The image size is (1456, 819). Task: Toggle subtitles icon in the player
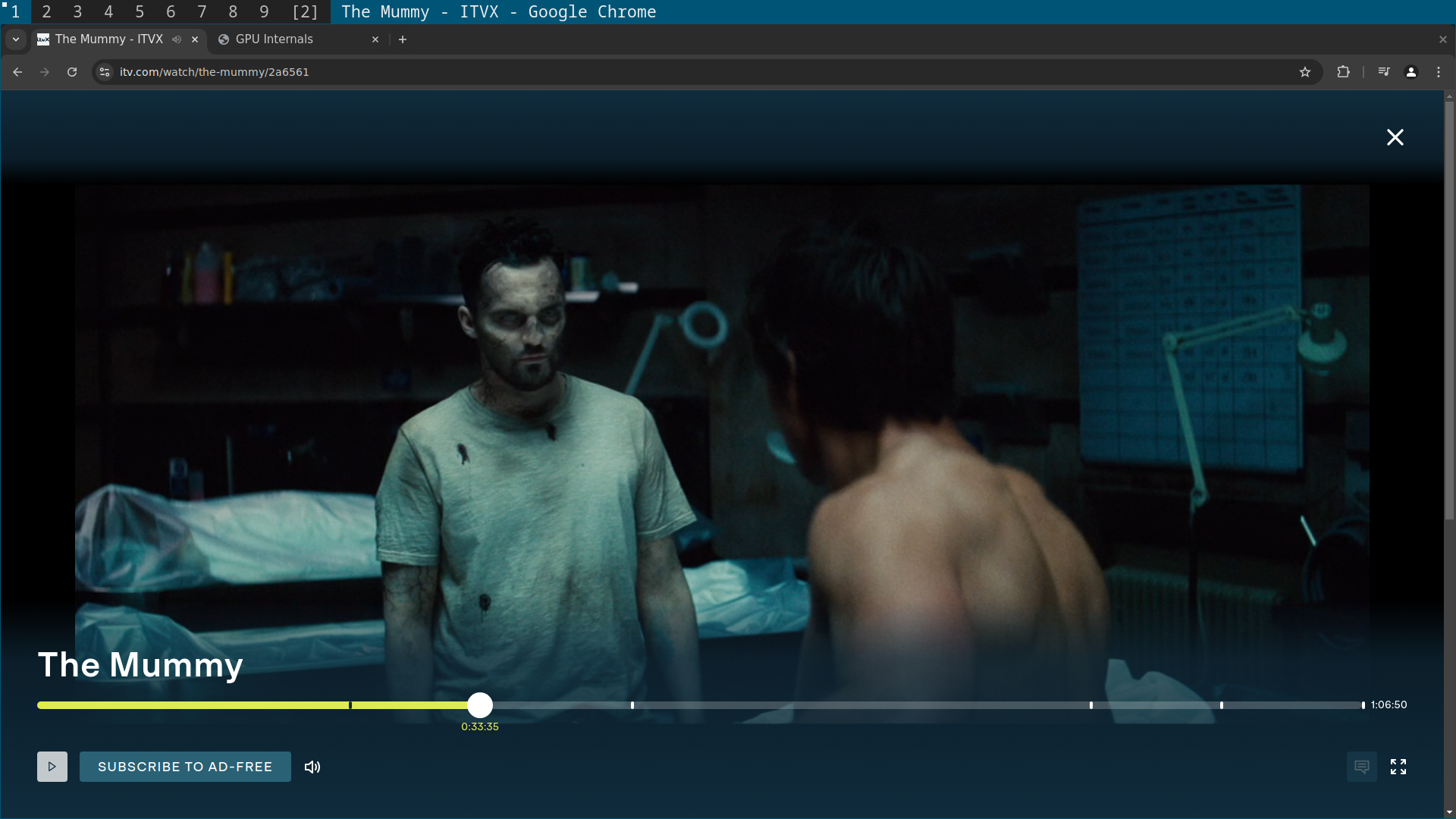click(x=1361, y=767)
